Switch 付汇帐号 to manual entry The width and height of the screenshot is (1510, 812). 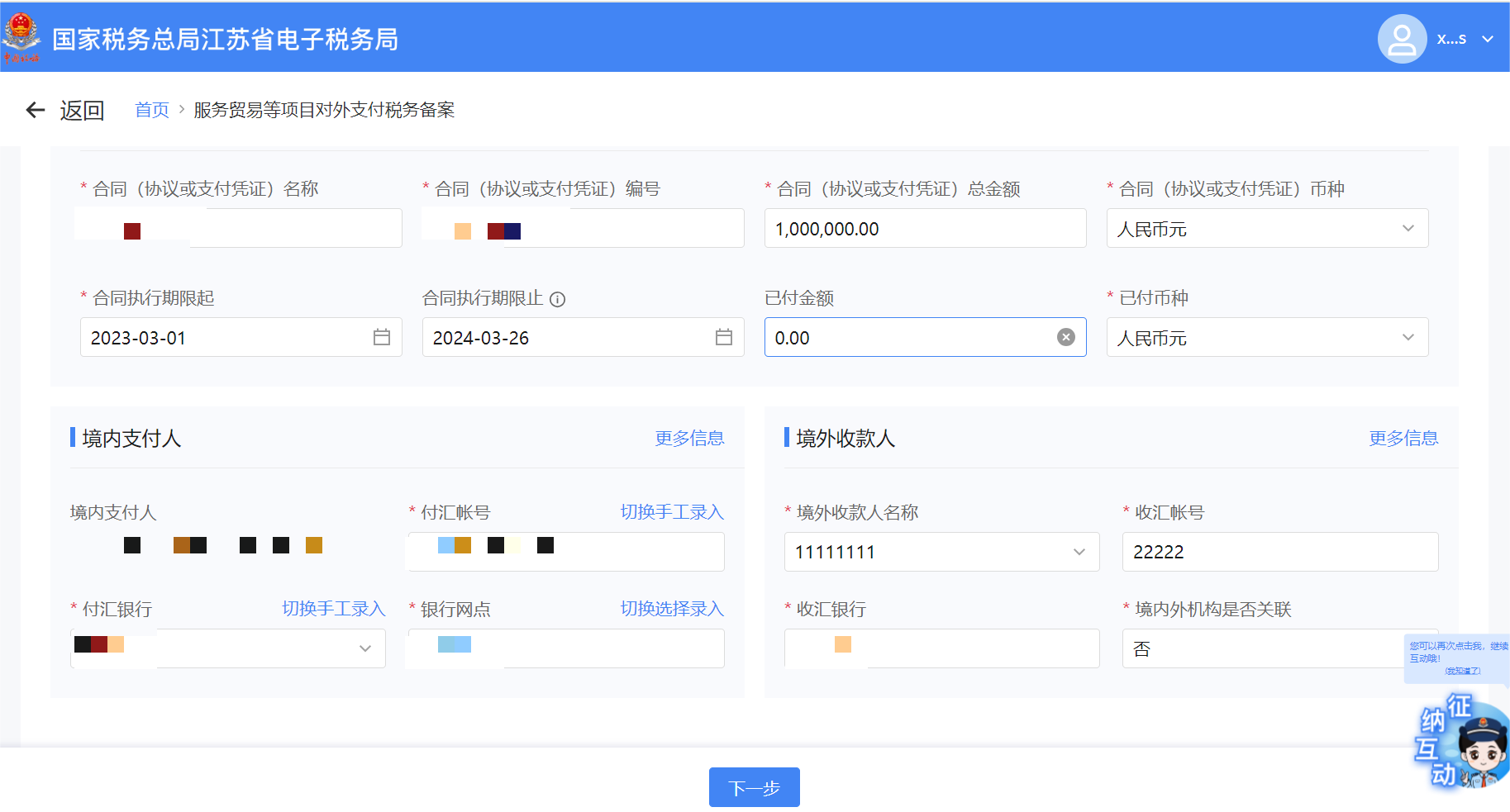tap(671, 512)
